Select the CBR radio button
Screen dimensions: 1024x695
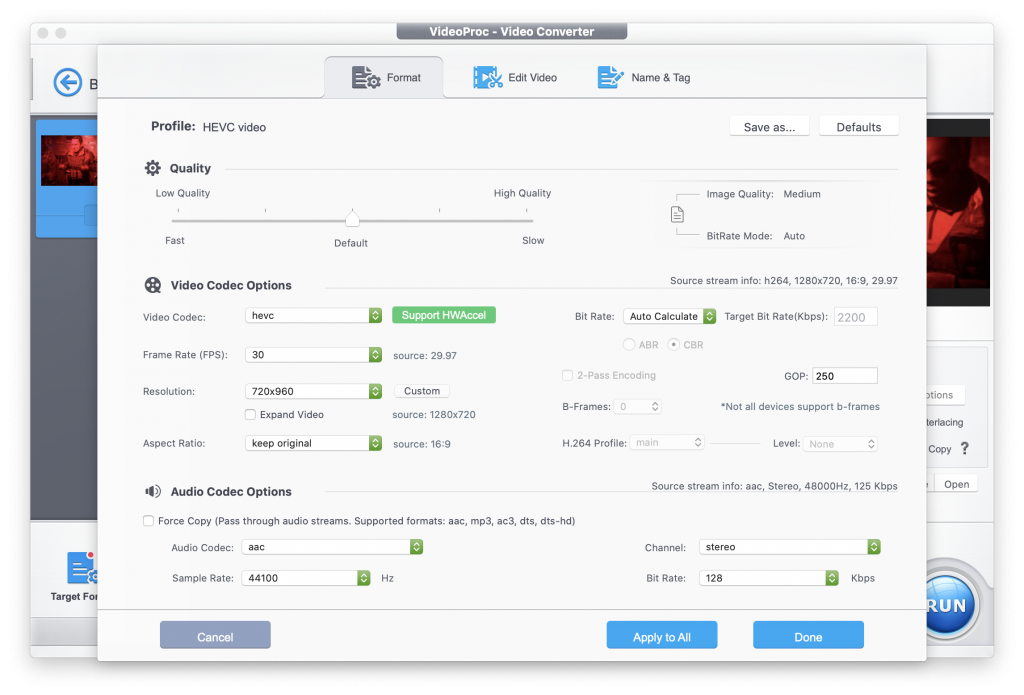(x=673, y=344)
